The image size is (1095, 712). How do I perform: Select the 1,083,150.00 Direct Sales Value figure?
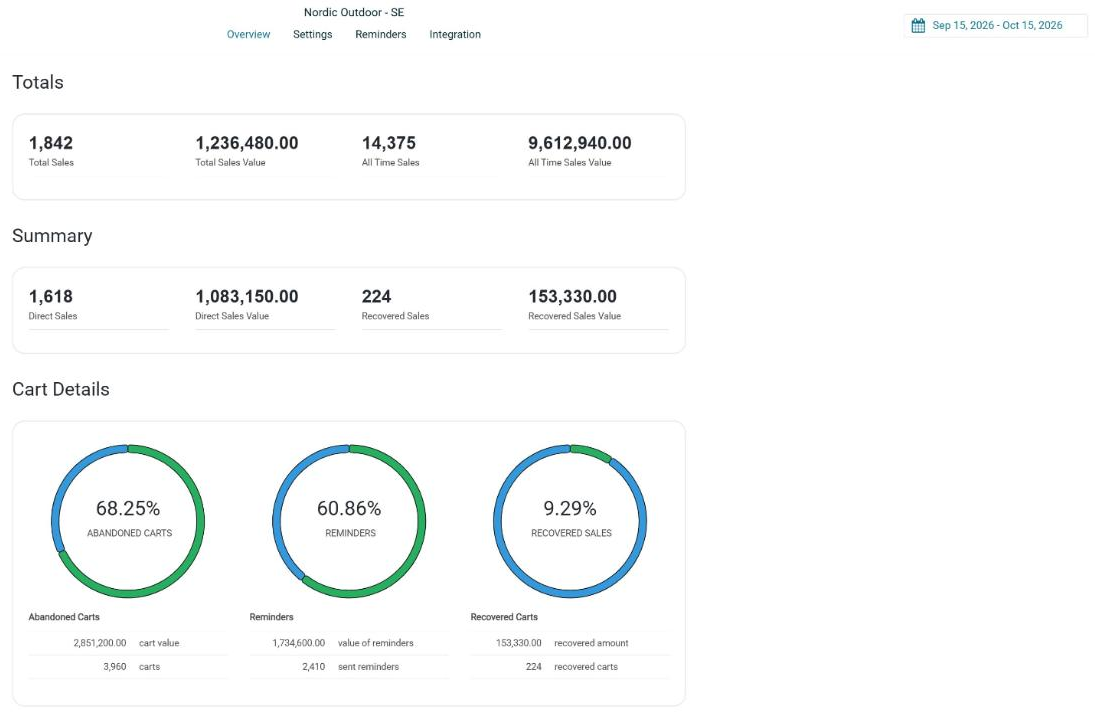[247, 297]
